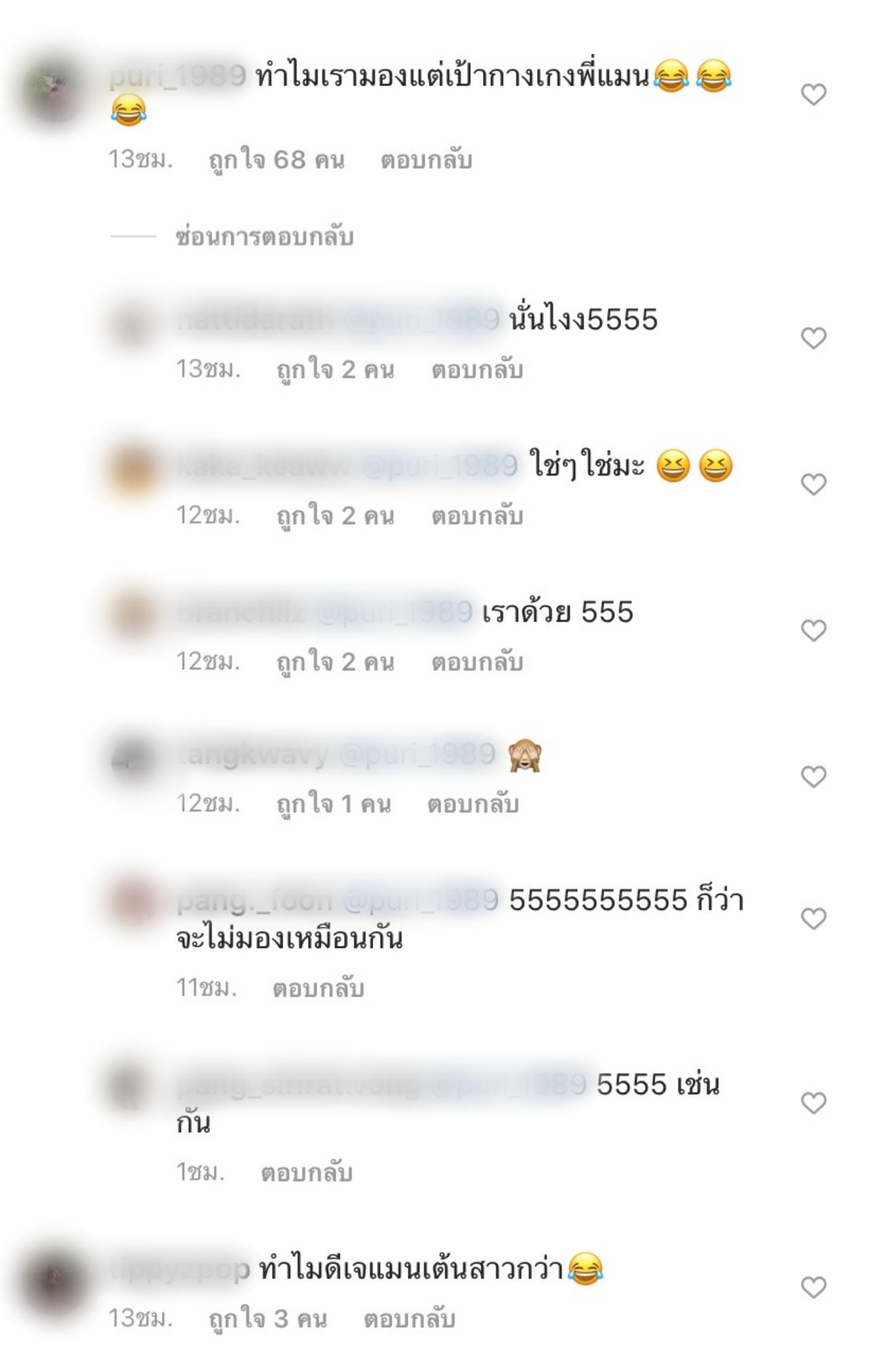The width and height of the screenshot is (870, 1372).
Task: Tap ตอบกลับ under นั่นไงง5555 reply
Action: [x=477, y=370]
